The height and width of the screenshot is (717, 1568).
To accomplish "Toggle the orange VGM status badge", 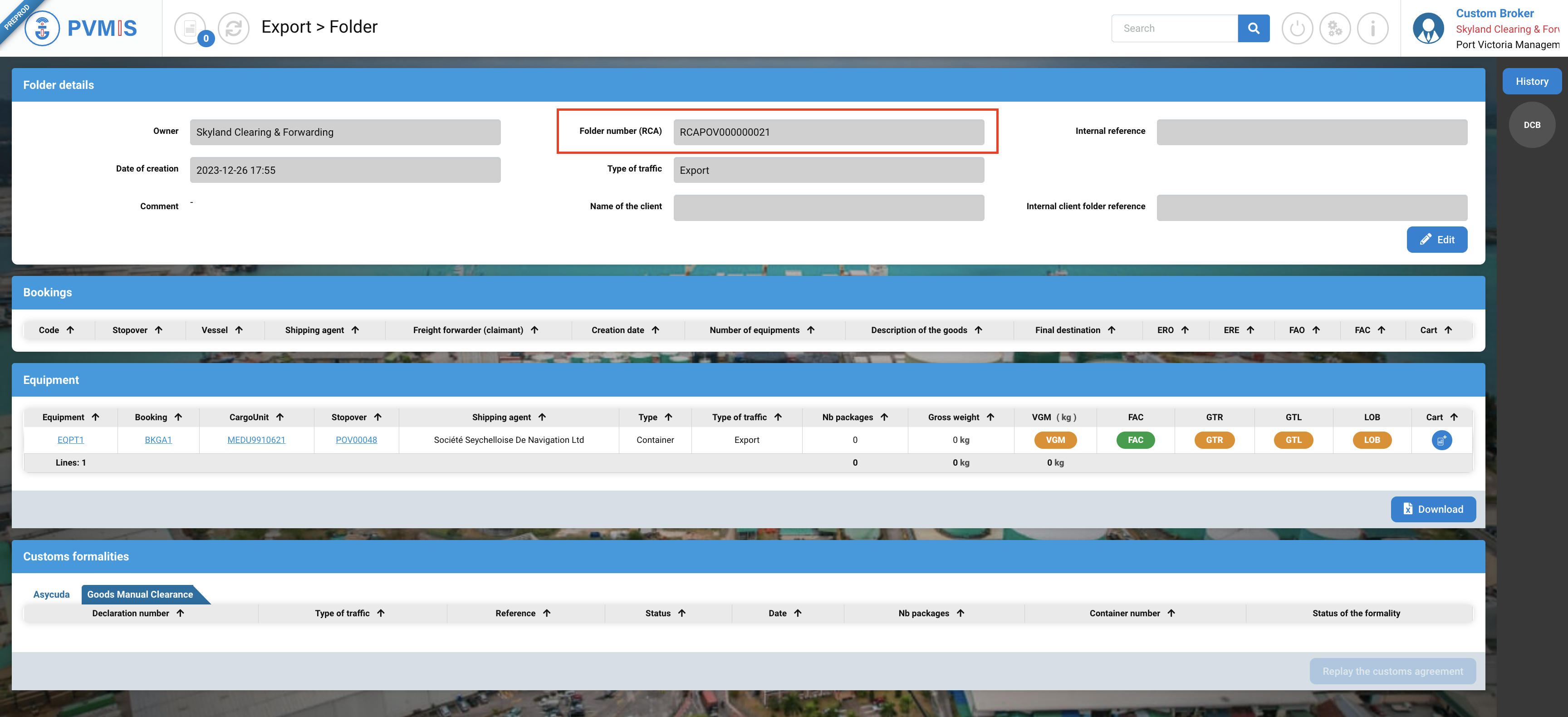I will click(x=1055, y=440).
